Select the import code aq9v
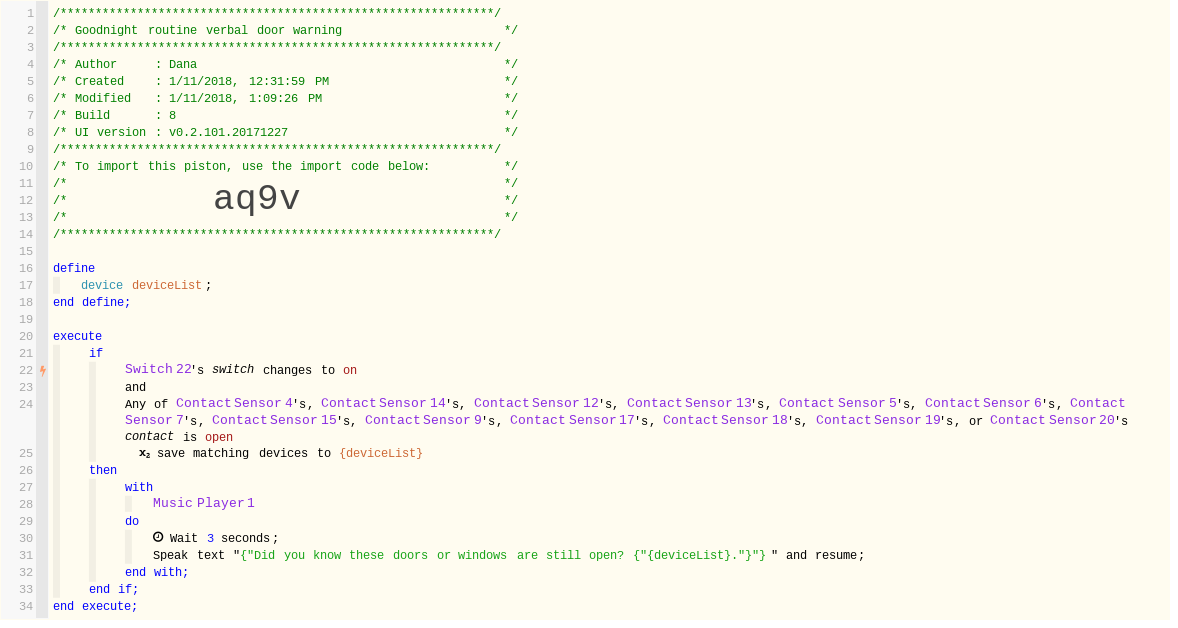The width and height of the screenshot is (1178, 628). point(257,199)
